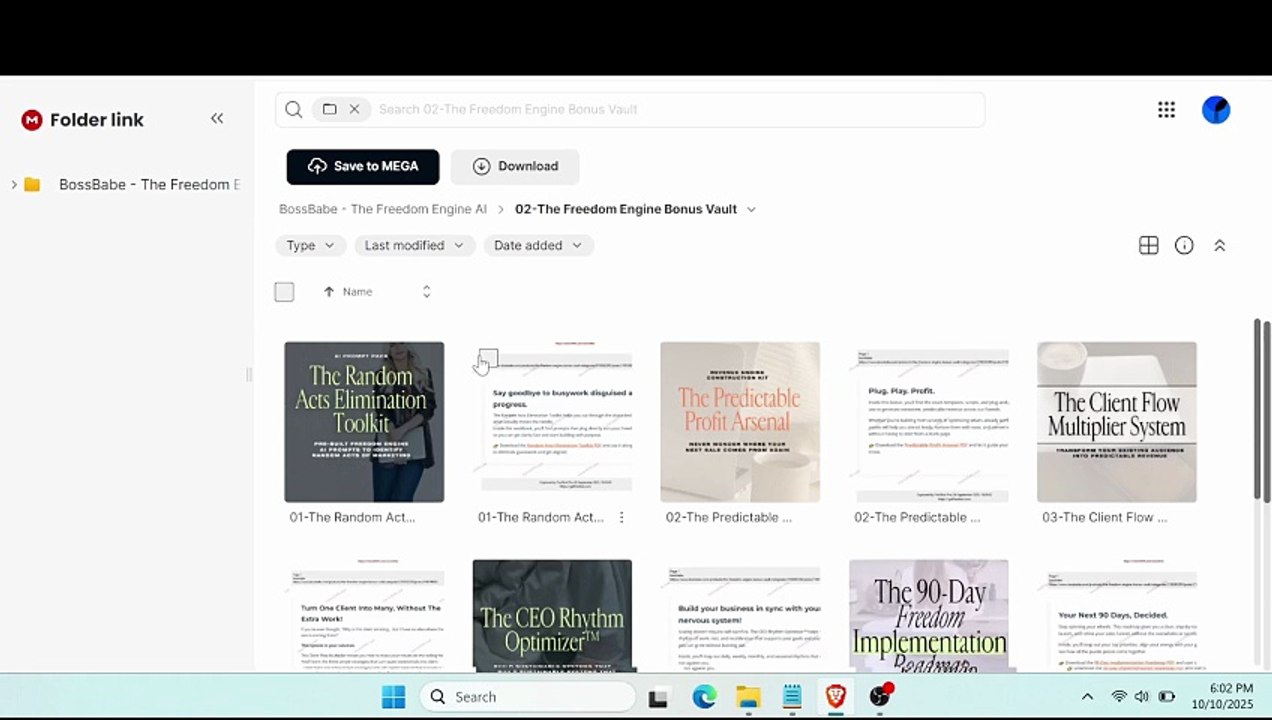
Task: Open the Turn One Client Into Many thumbnail
Action: coord(364,616)
